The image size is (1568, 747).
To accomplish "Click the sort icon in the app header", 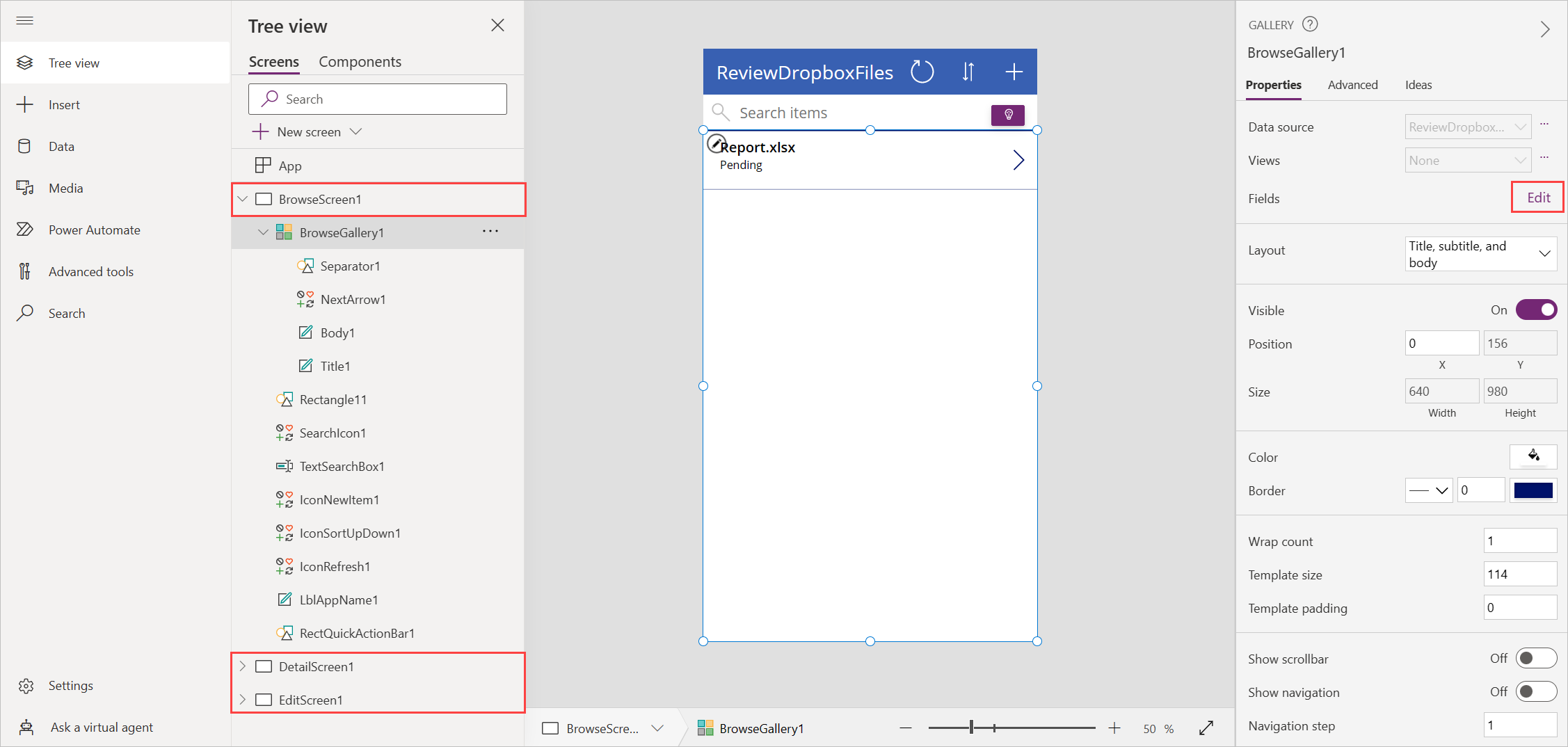I will click(x=968, y=71).
